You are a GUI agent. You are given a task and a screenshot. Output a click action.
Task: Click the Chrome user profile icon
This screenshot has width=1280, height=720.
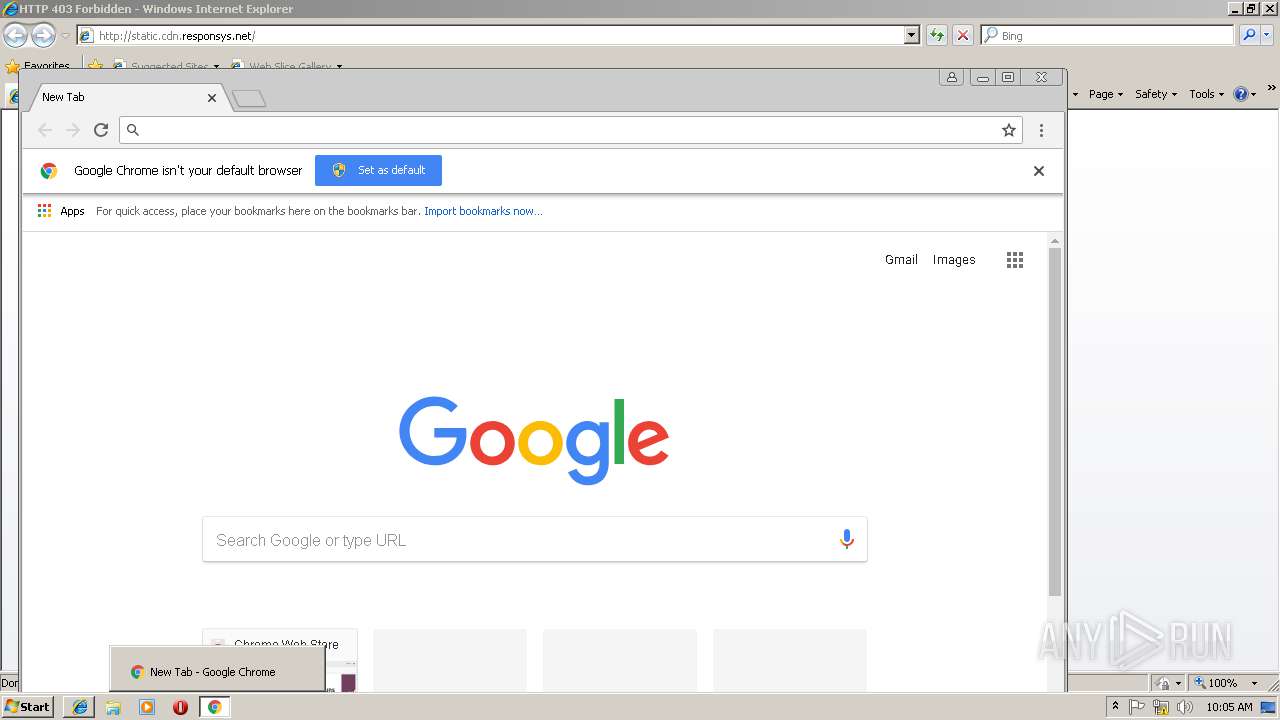(952, 77)
